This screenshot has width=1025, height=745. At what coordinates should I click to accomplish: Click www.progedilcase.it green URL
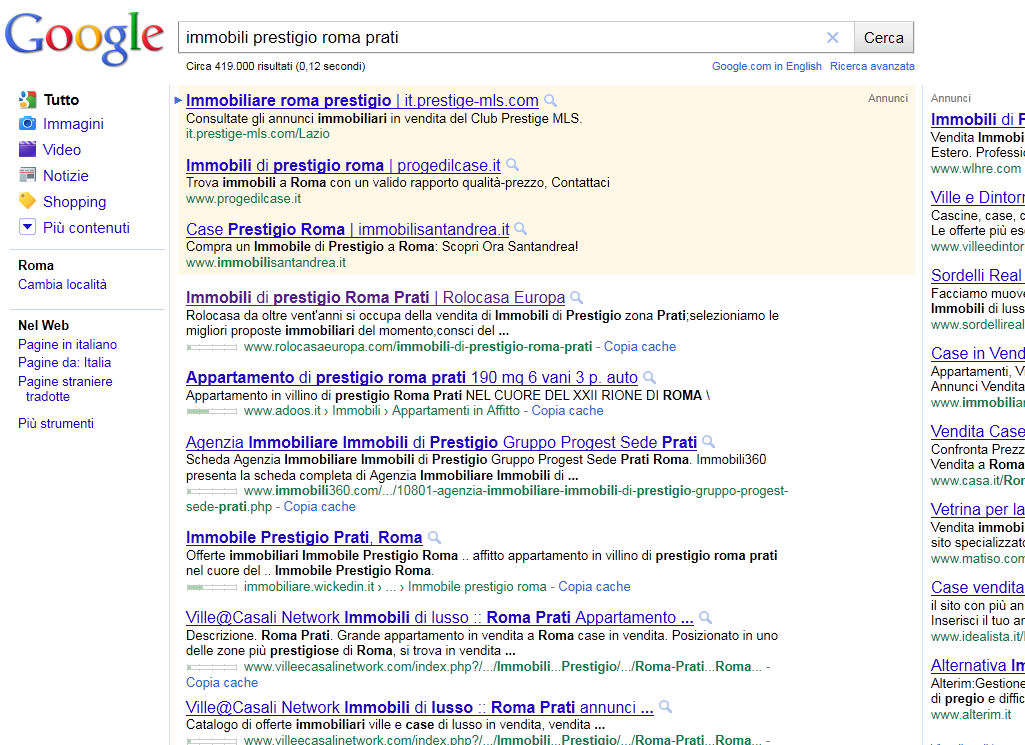coord(243,198)
